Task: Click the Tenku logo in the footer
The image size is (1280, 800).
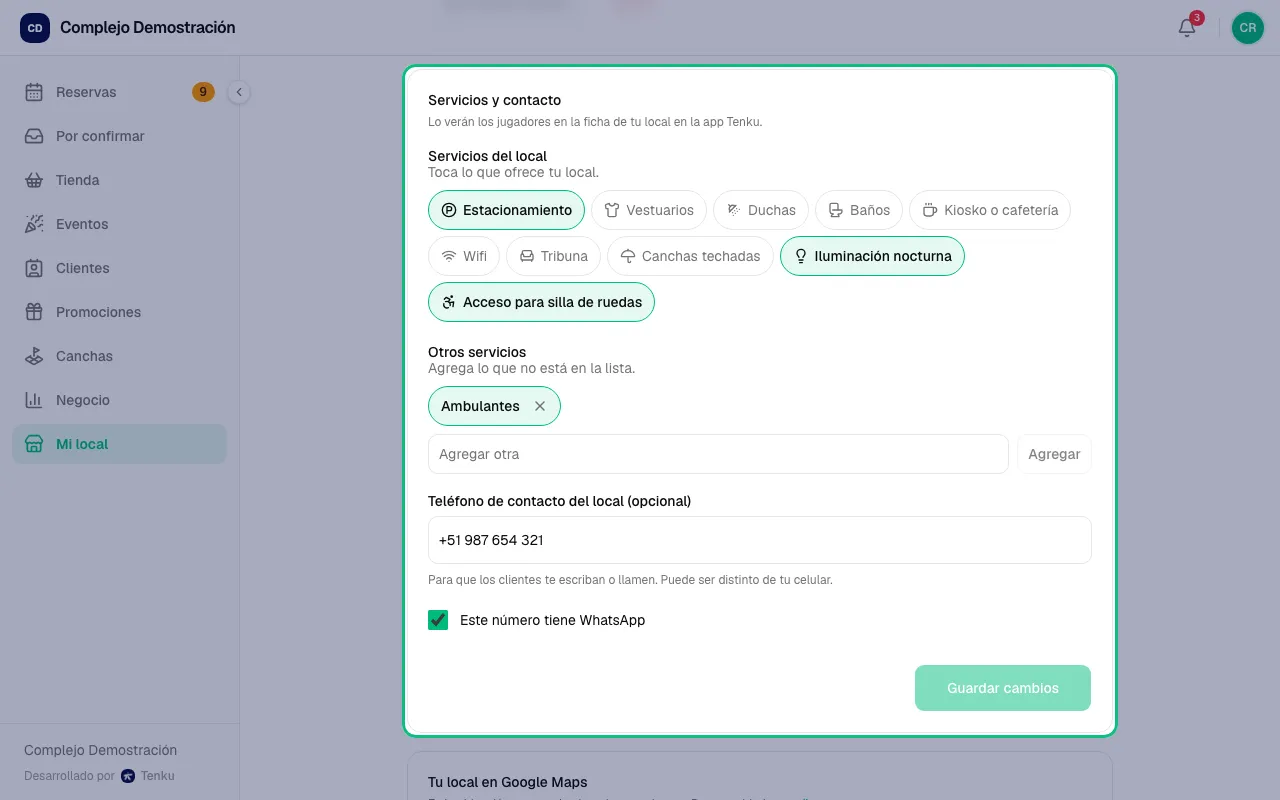Action: [x=128, y=776]
